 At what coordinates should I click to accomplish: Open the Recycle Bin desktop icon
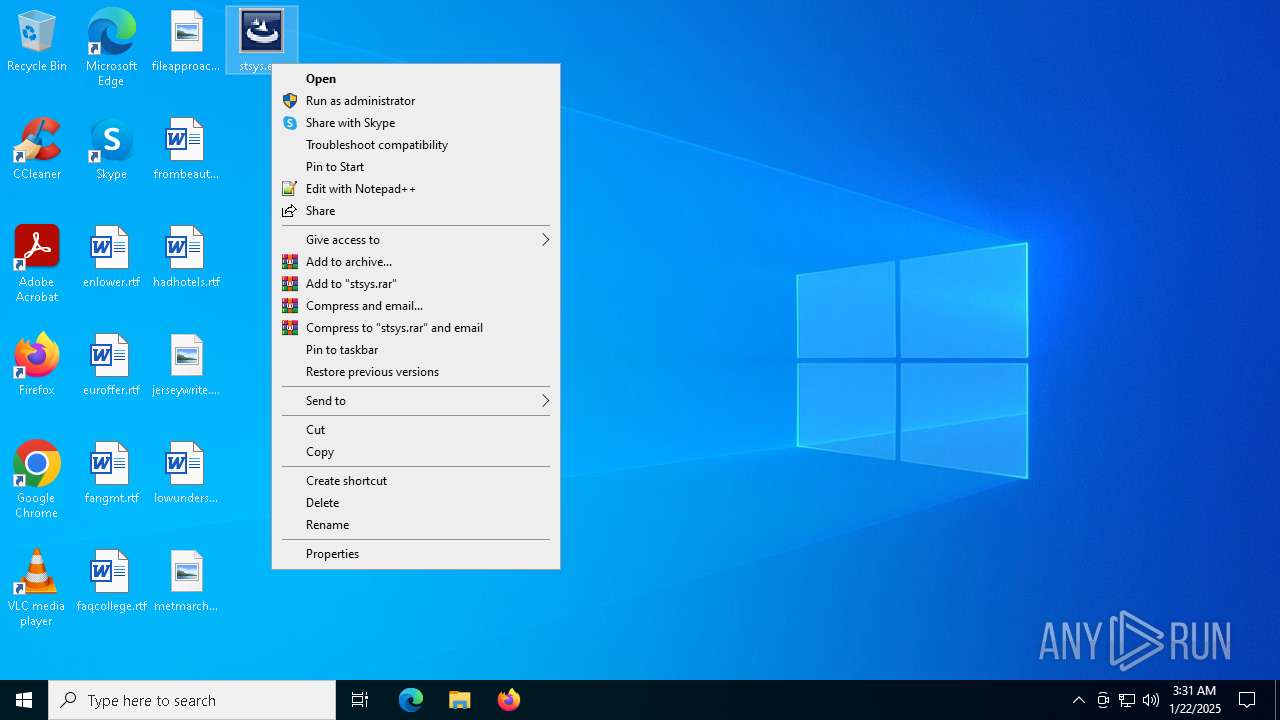[37, 41]
